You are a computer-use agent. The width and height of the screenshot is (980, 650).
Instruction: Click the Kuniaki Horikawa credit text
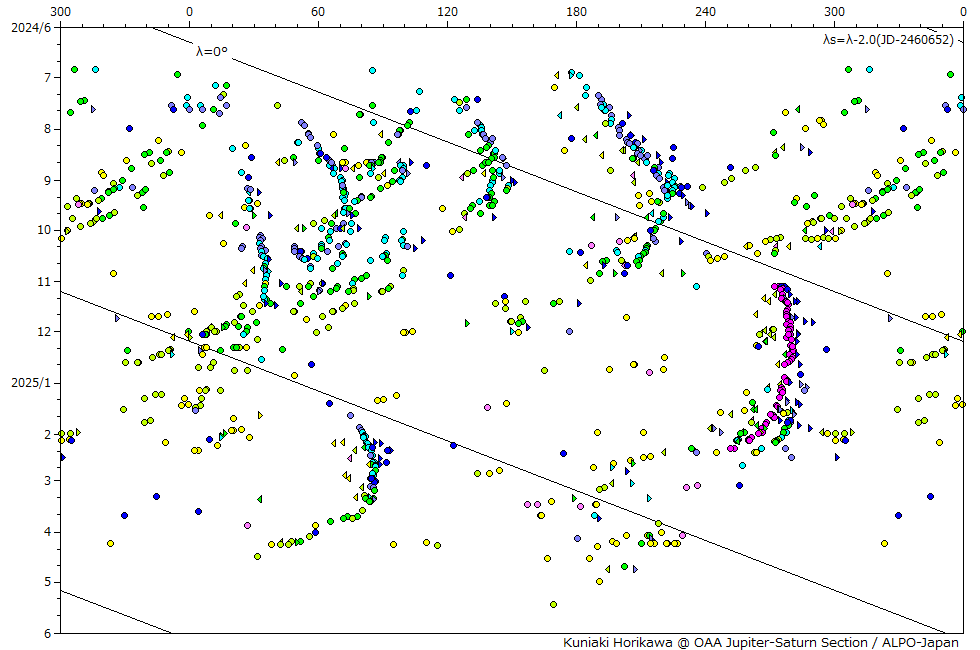pyautogui.click(x=760, y=642)
